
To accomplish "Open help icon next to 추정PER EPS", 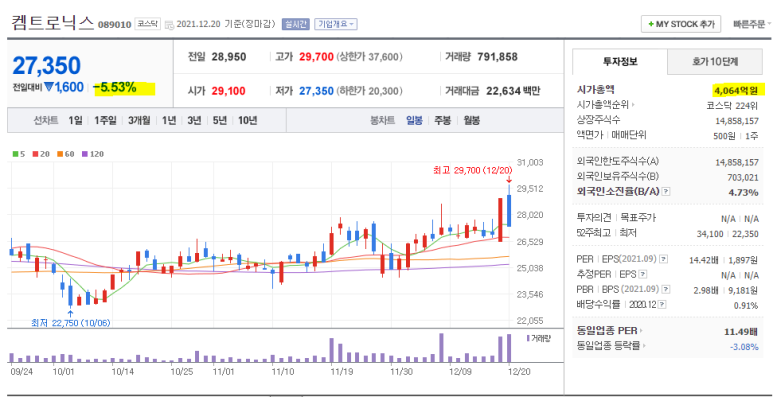I will tap(643, 274).
